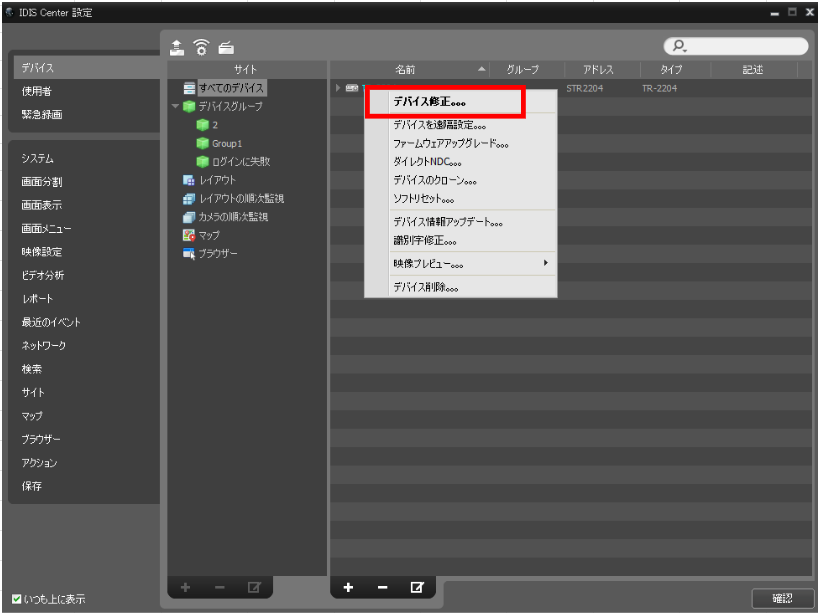
Task: Click the 確認 button
Action: click(782, 598)
